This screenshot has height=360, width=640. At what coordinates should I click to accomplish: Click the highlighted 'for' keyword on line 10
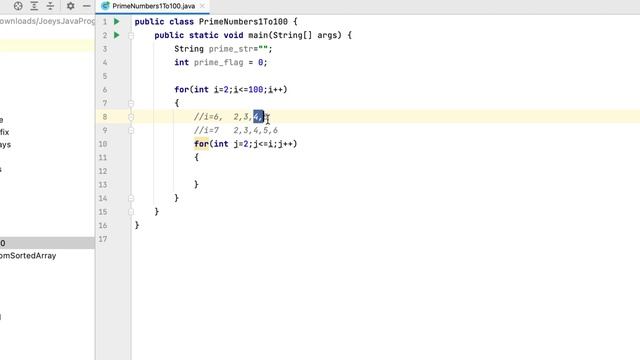click(201, 144)
